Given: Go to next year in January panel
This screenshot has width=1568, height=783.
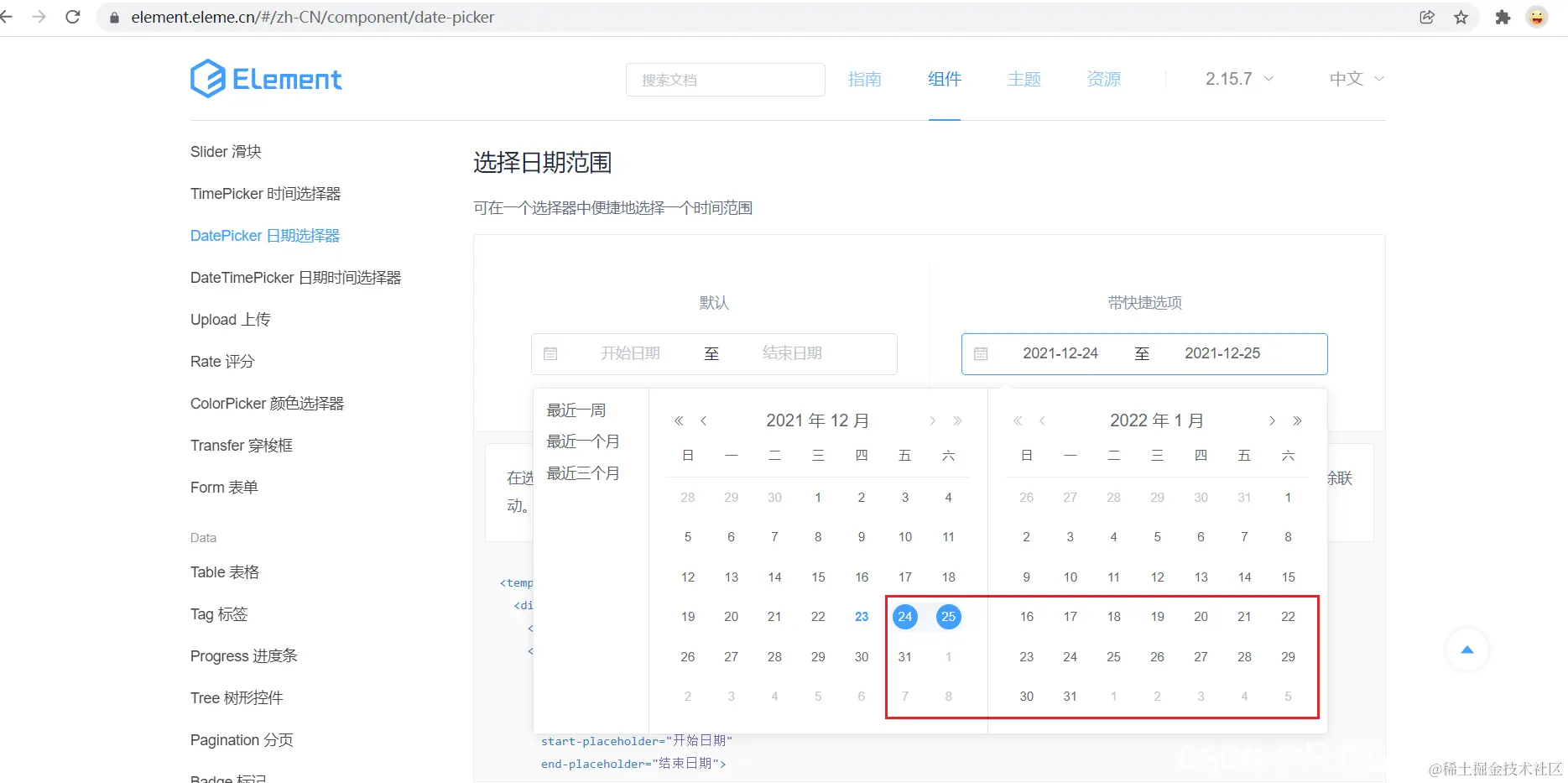Looking at the screenshot, I should click(1297, 420).
